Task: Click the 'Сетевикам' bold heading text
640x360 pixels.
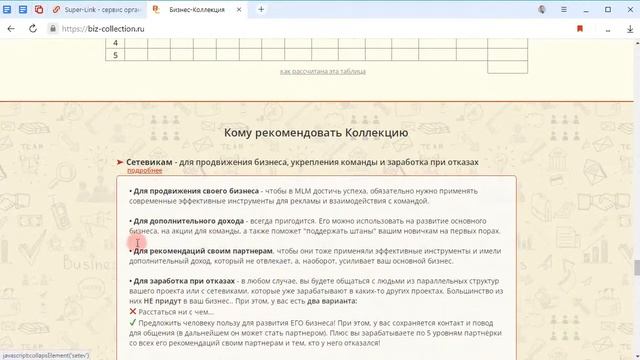Action: (x=149, y=162)
